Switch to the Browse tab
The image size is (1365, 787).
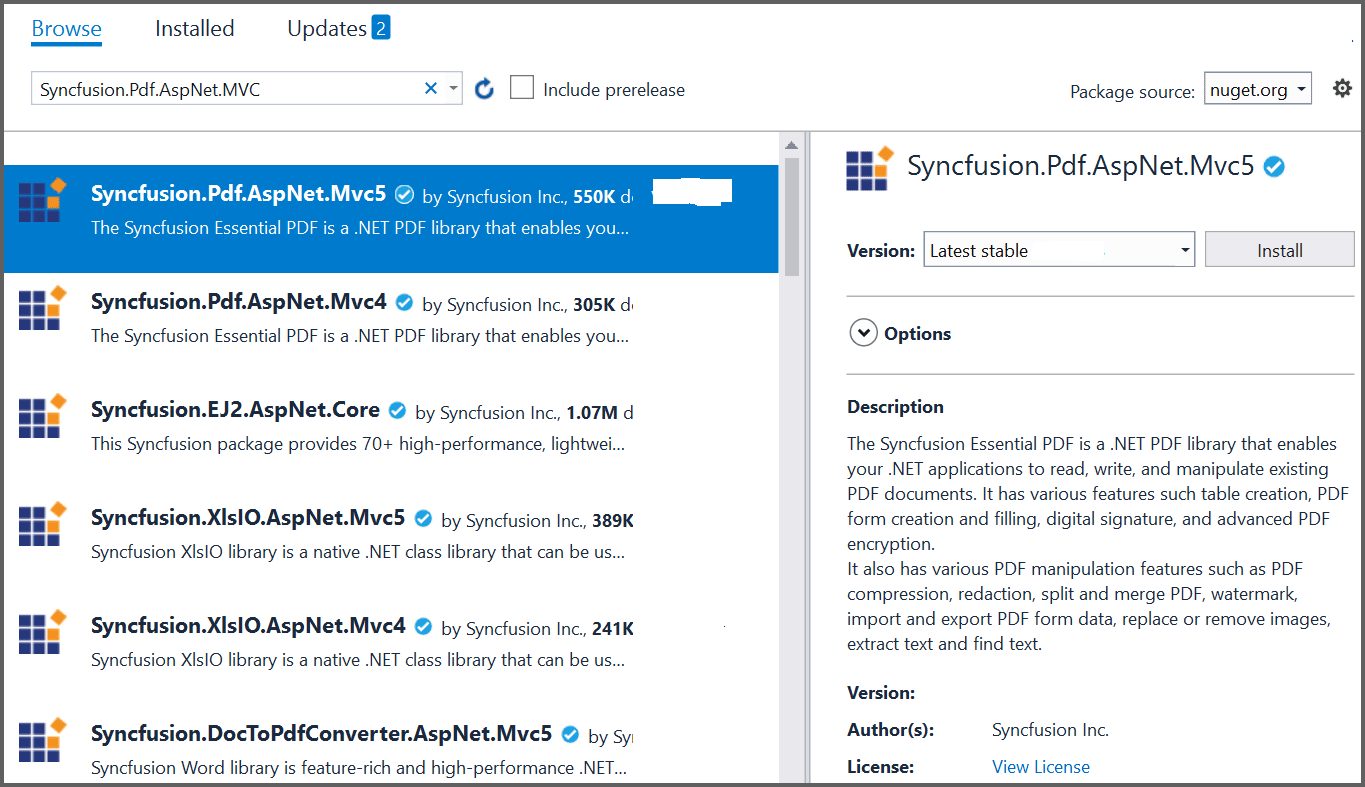(x=66, y=28)
